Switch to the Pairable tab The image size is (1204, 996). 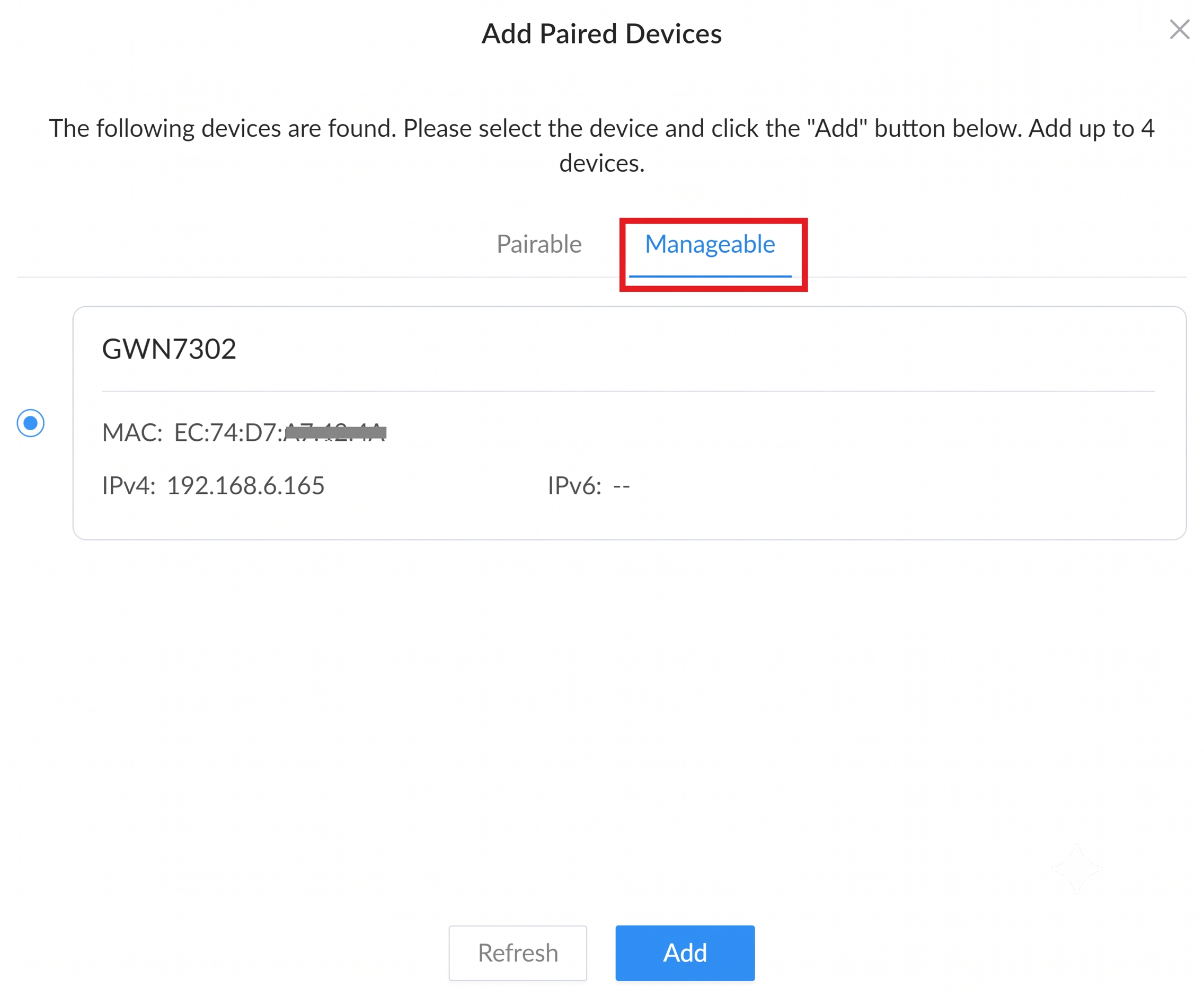[539, 244]
